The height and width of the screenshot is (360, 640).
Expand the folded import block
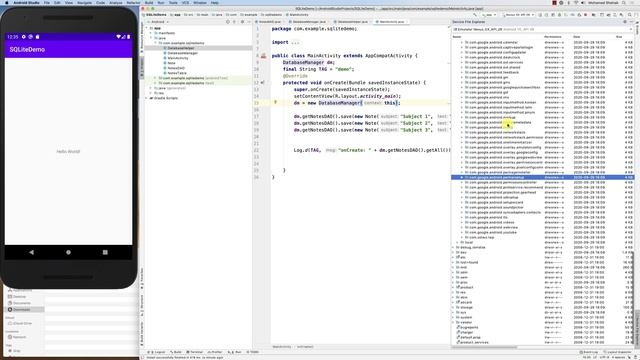pos(295,42)
